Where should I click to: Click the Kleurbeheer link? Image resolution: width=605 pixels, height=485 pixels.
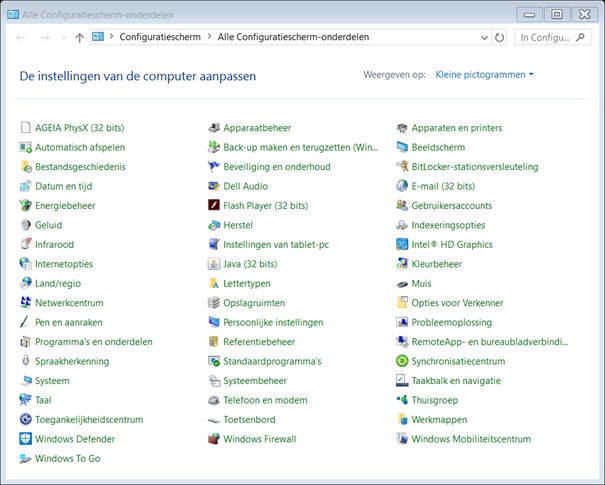coord(436,264)
